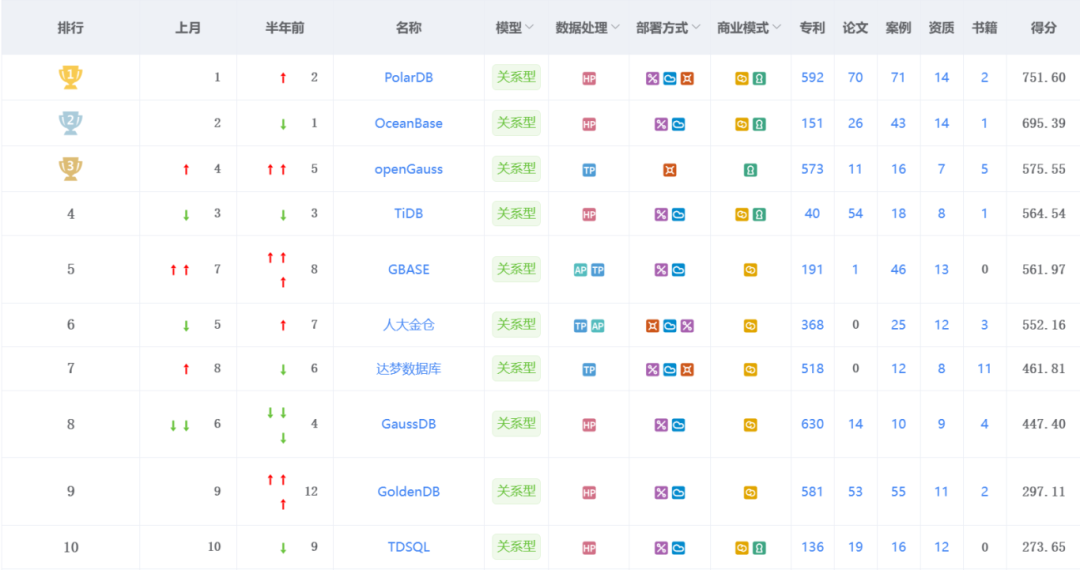Open the GBASE database link
This screenshot has height=570, width=1080.
tap(408, 269)
